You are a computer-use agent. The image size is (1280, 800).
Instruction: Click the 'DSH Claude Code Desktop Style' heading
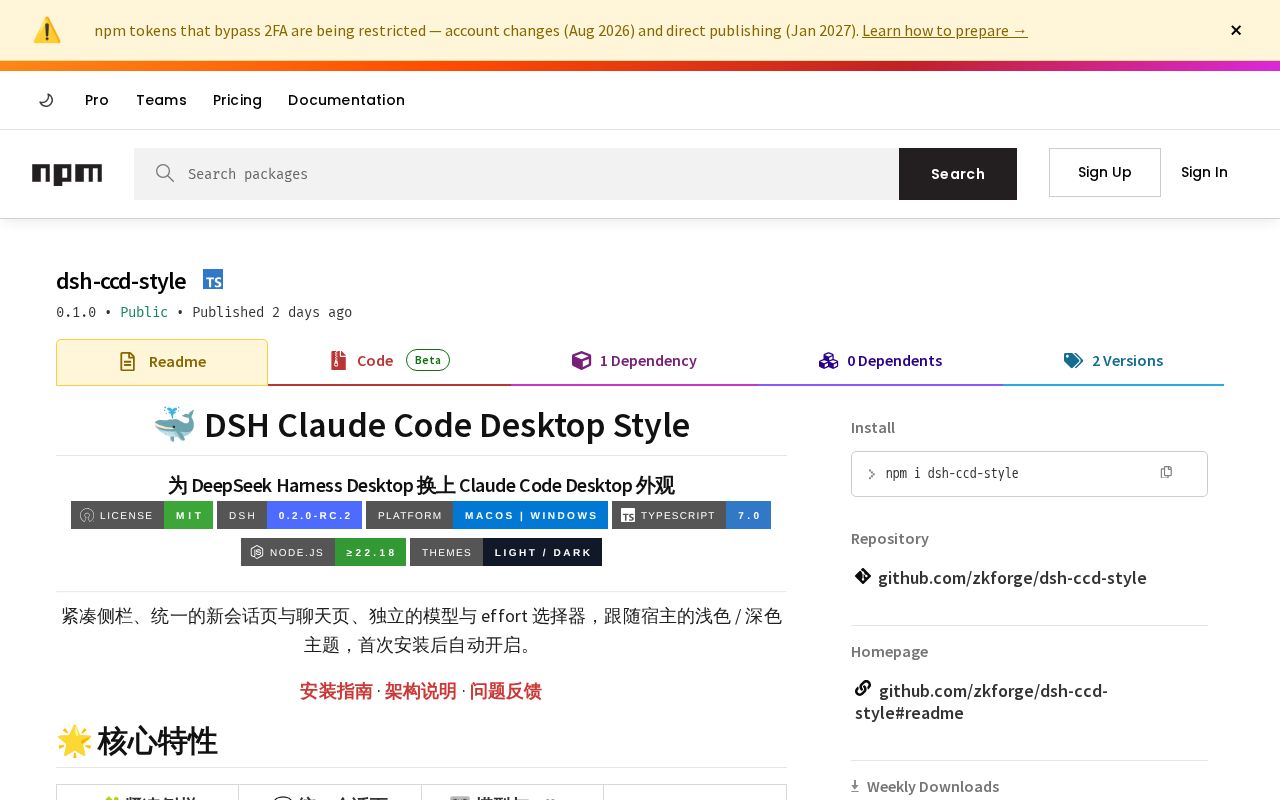click(x=422, y=425)
